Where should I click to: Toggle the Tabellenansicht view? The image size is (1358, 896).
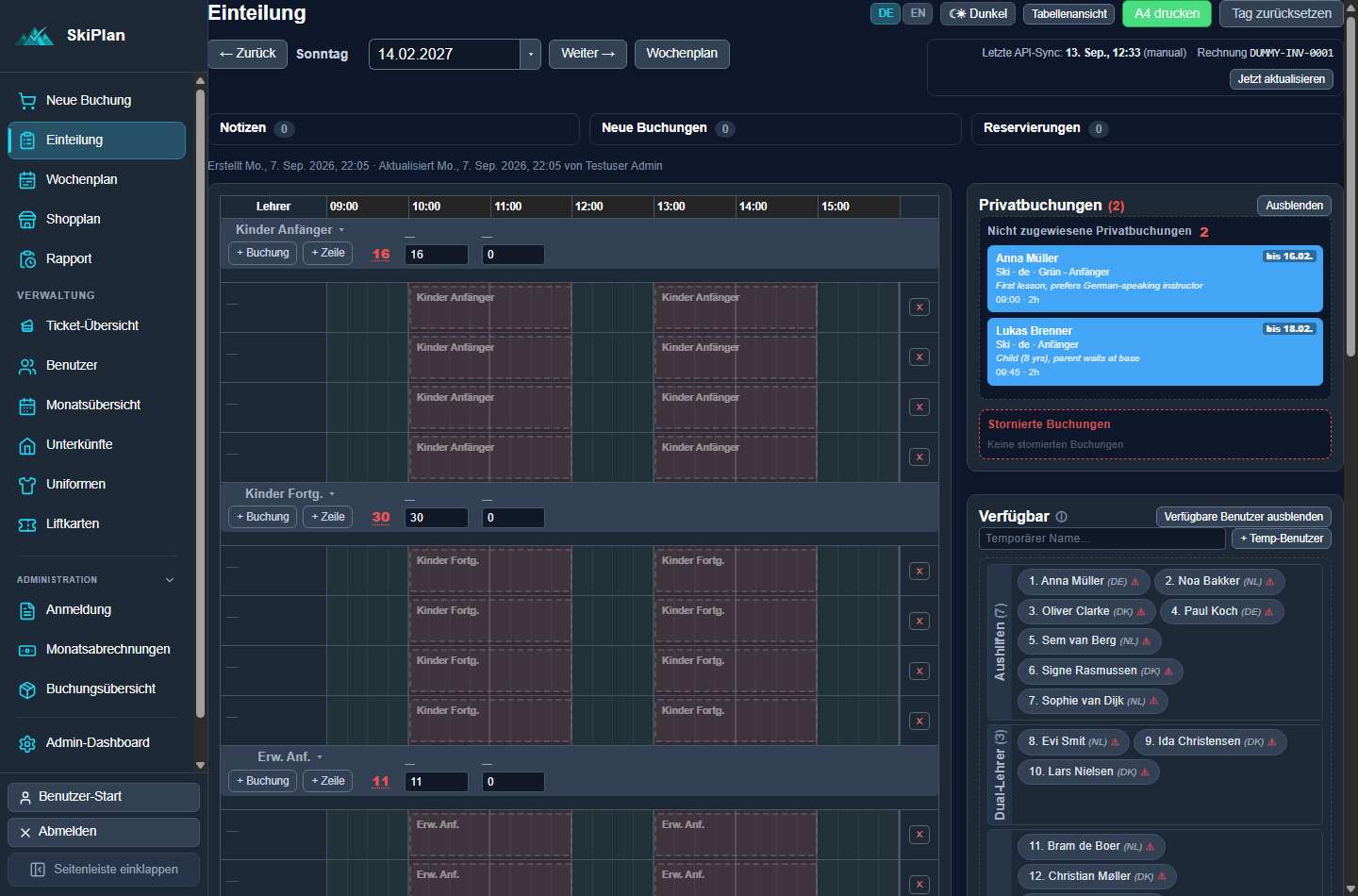(1069, 14)
